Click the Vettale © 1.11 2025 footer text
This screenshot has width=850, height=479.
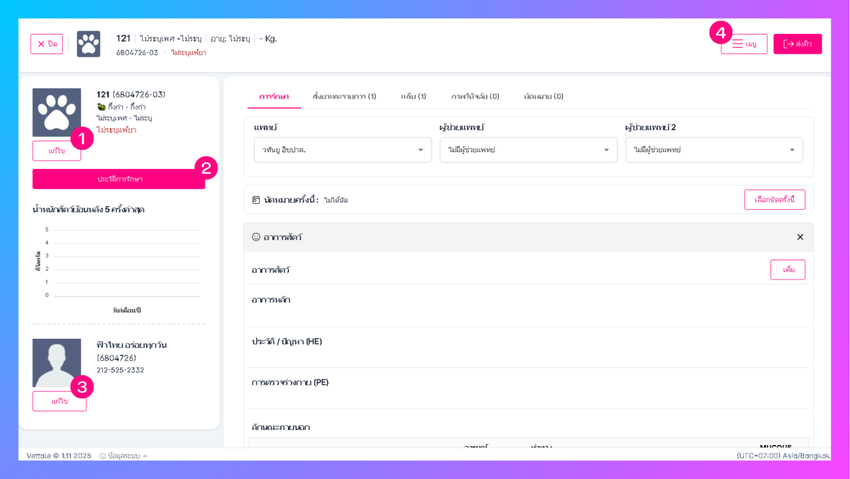pyautogui.click(x=59, y=456)
